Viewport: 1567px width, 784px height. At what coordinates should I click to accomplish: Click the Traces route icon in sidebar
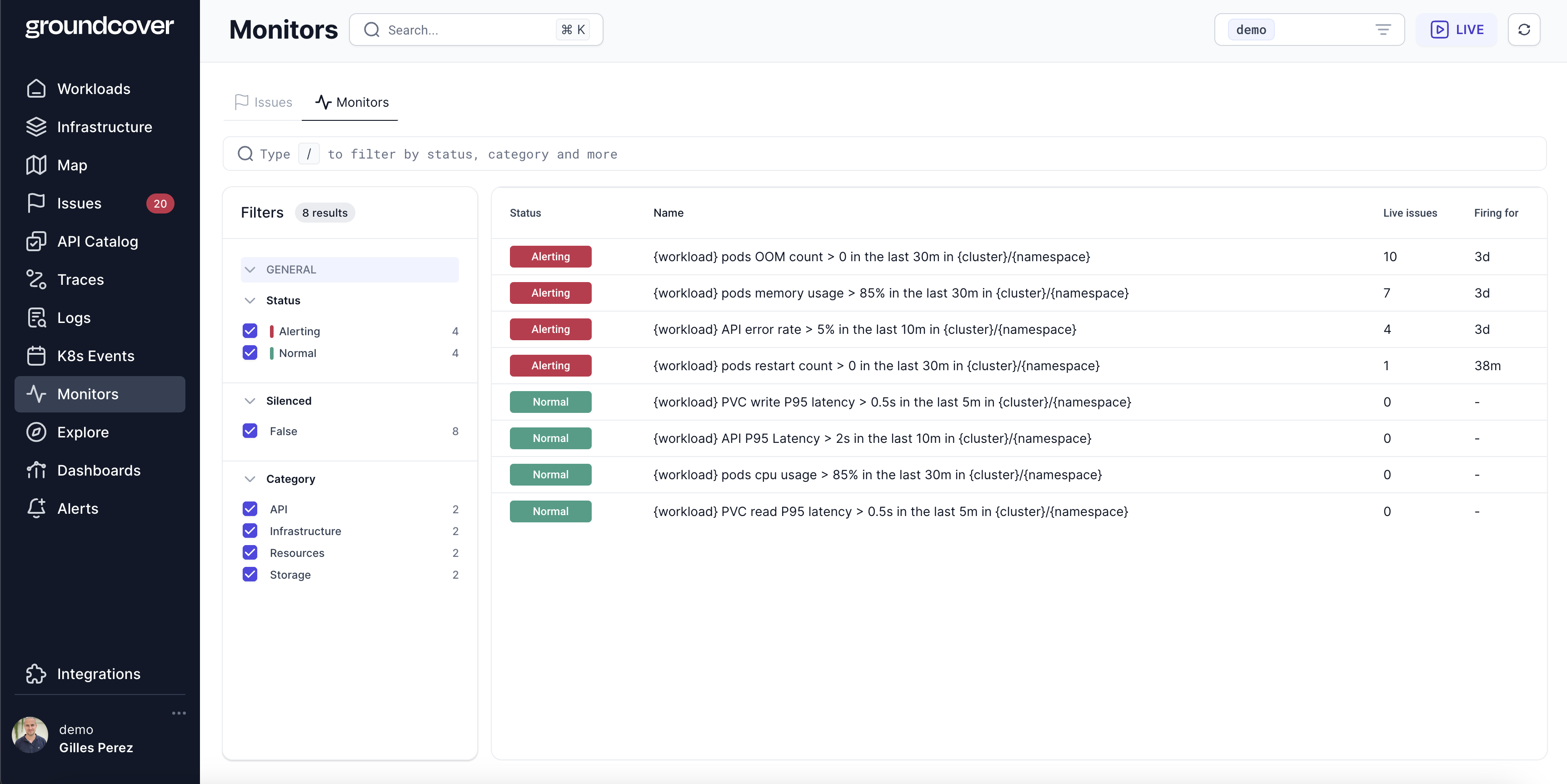pos(36,280)
